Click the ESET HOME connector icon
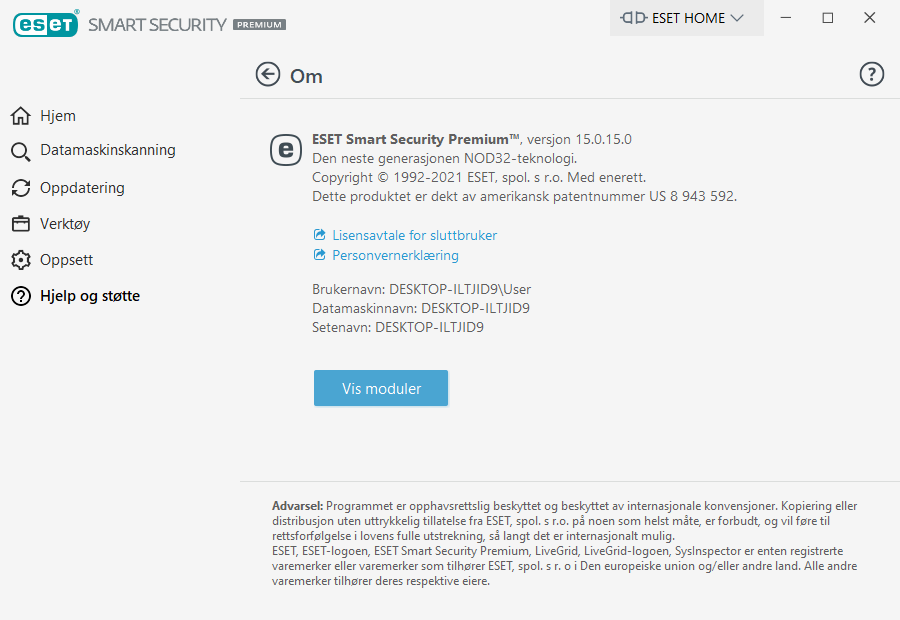Viewport: 900px width, 620px height. tap(634, 18)
